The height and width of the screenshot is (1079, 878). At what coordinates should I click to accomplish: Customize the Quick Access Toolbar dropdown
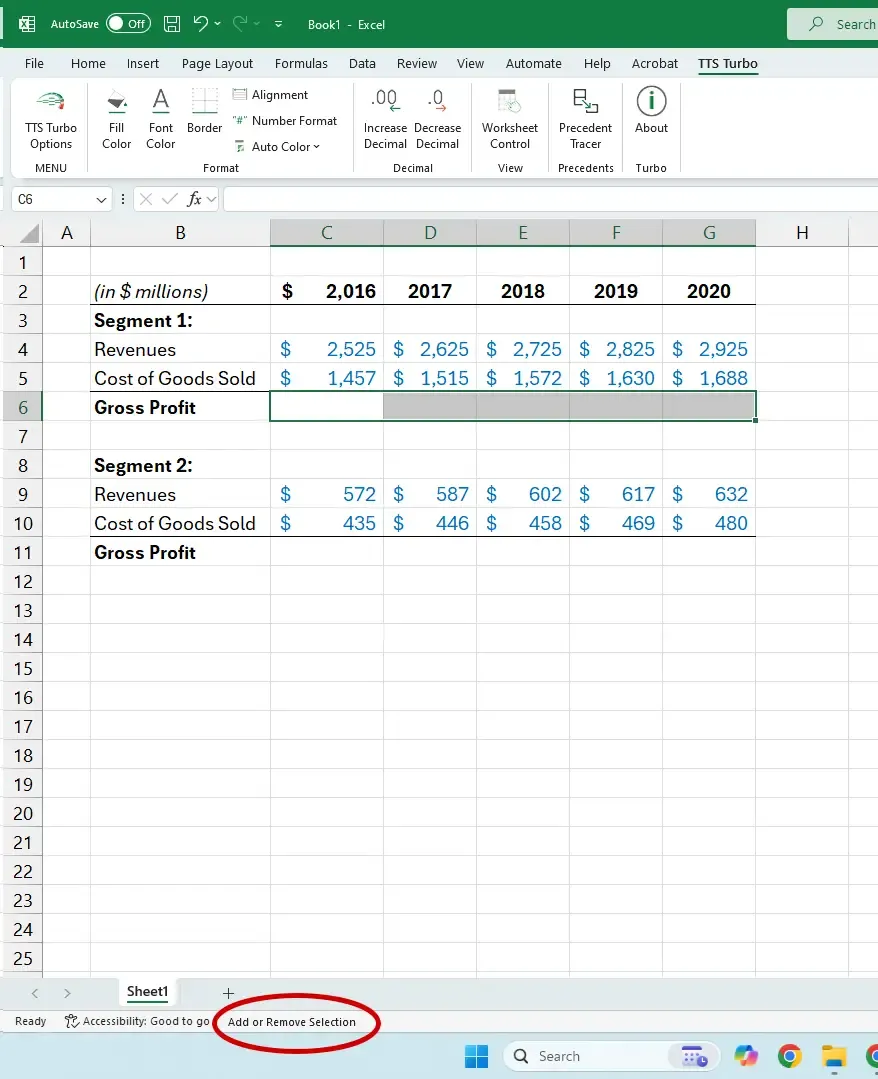(279, 24)
